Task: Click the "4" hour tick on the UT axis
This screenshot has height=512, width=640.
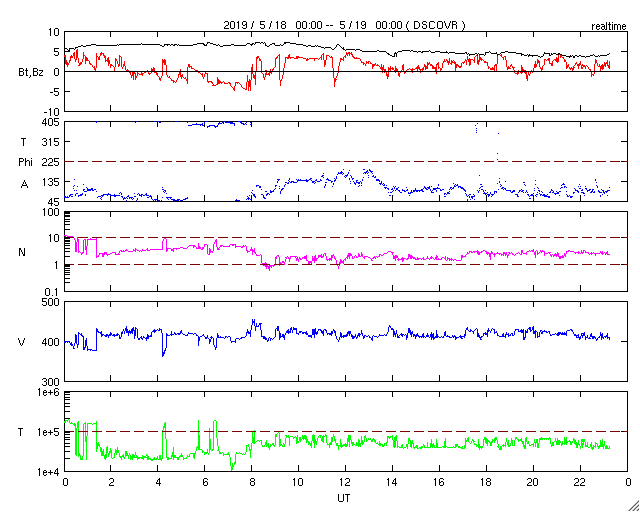Action: 158,481
